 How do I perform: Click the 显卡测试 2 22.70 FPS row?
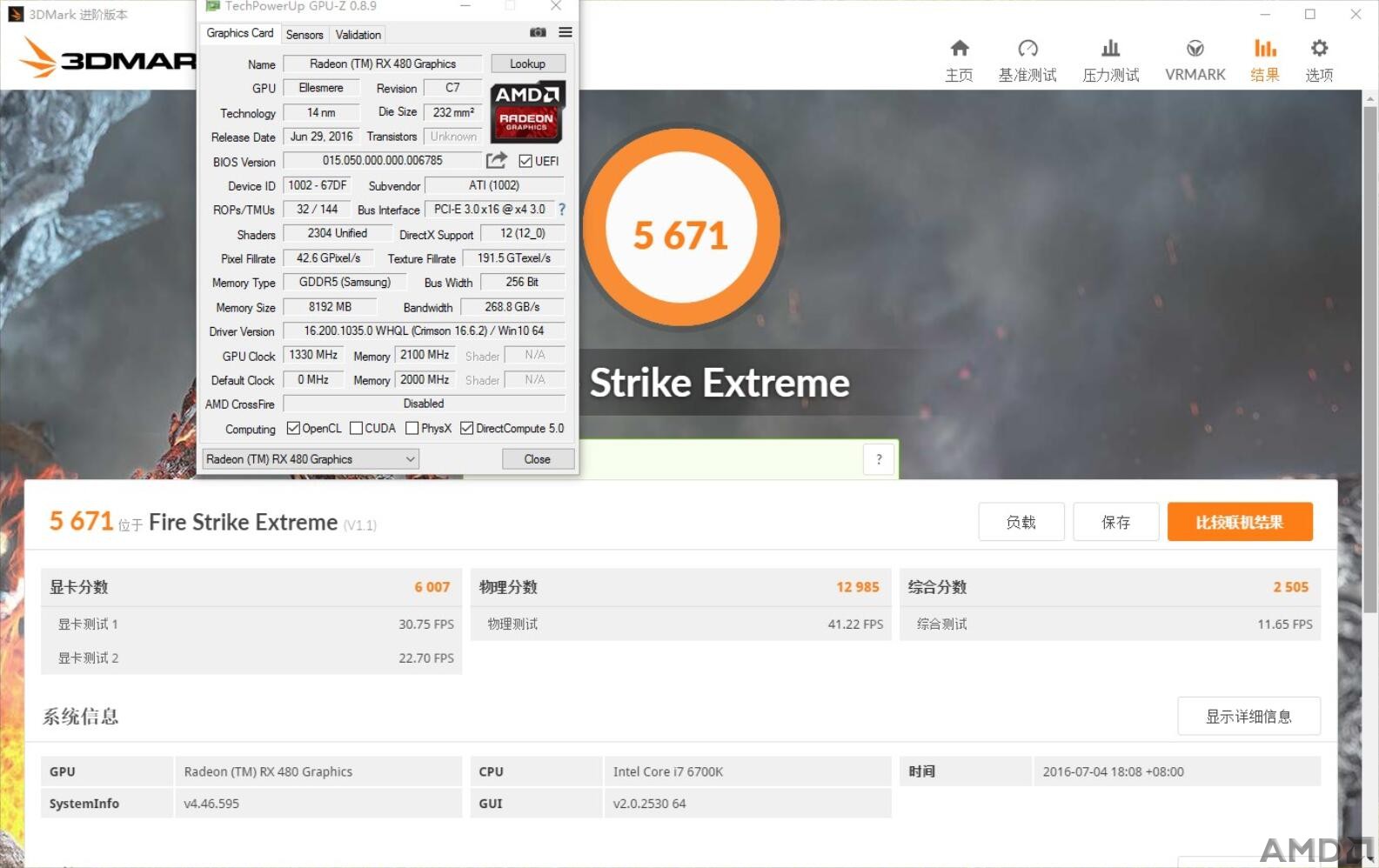point(251,658)
